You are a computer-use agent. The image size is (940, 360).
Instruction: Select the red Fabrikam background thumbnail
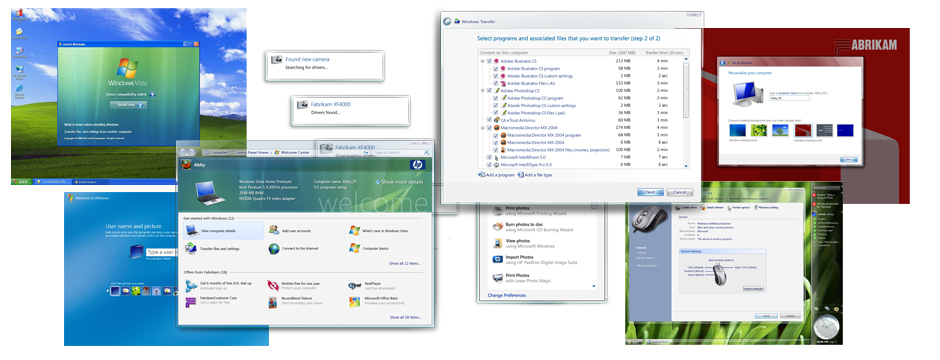click(803, 130)
